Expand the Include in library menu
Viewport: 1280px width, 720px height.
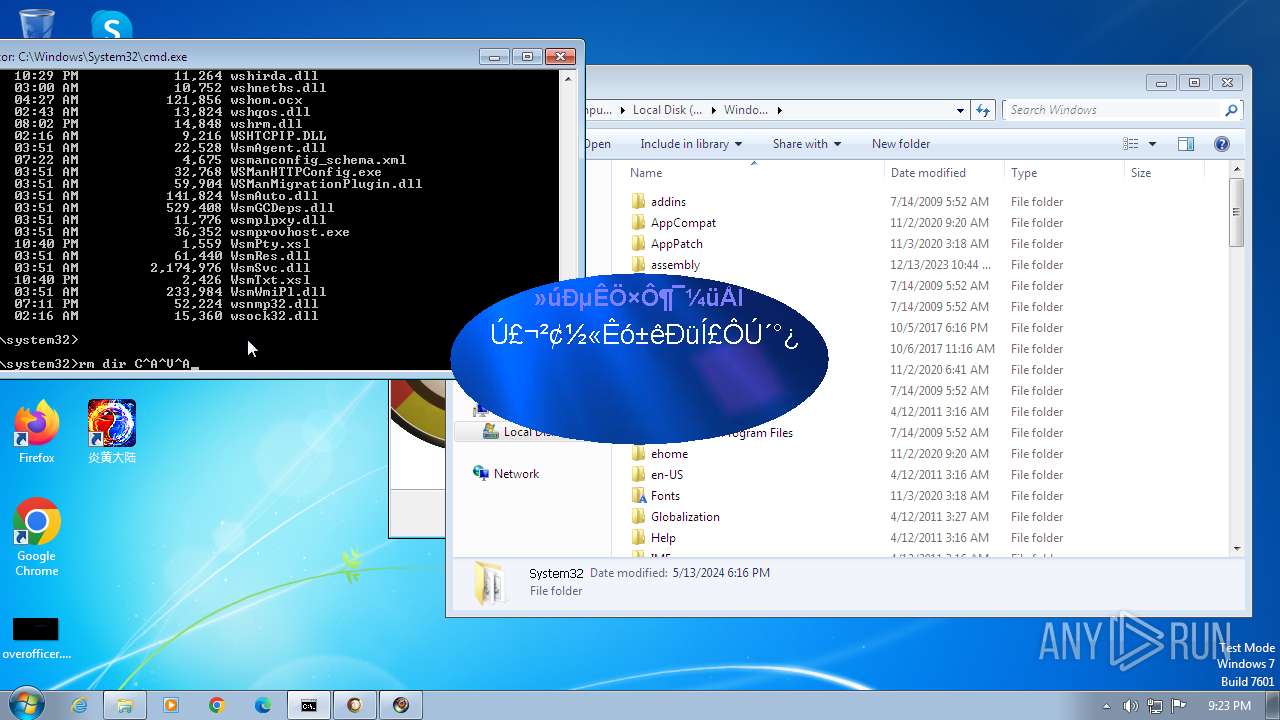[x=691, y=144]
